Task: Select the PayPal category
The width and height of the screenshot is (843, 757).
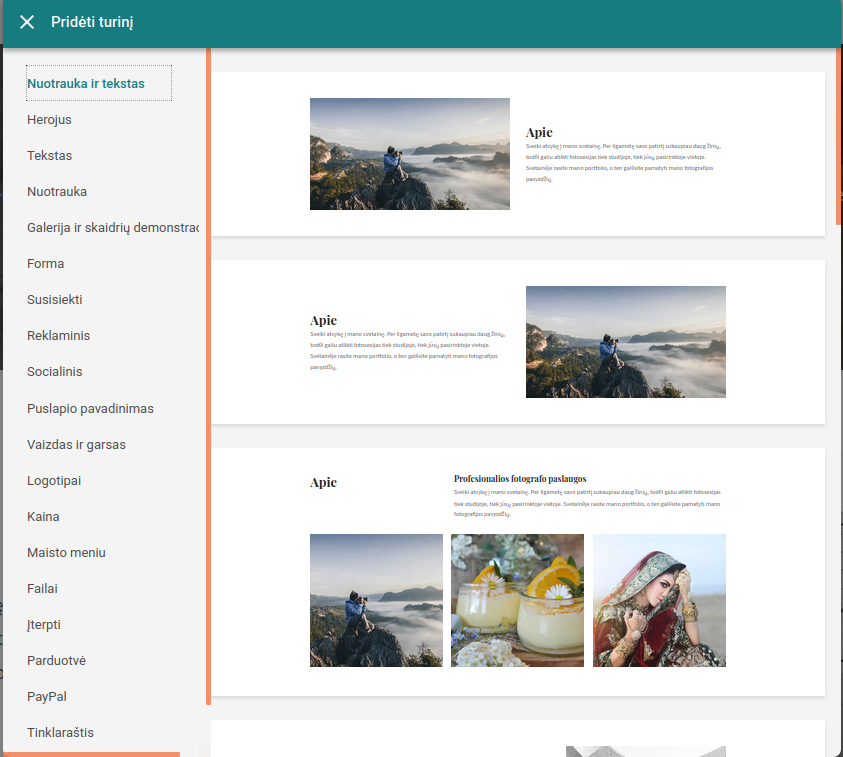Action: (x=47, y=697)
